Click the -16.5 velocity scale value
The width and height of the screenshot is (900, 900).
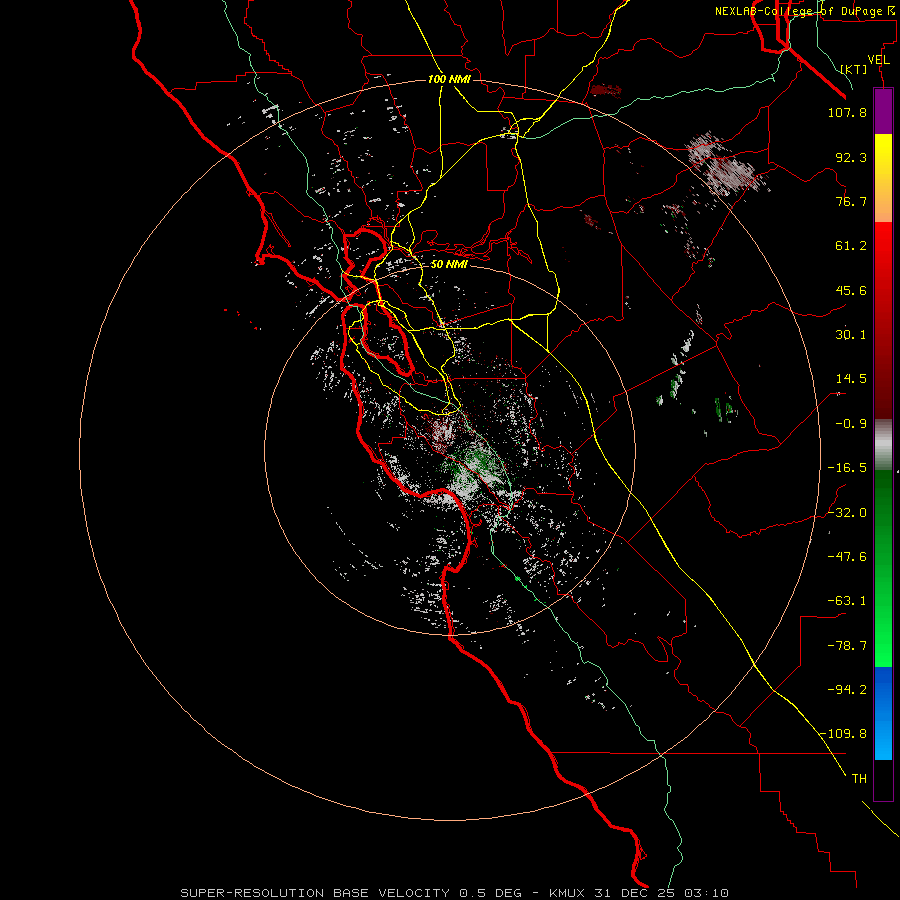pos(847,468)
